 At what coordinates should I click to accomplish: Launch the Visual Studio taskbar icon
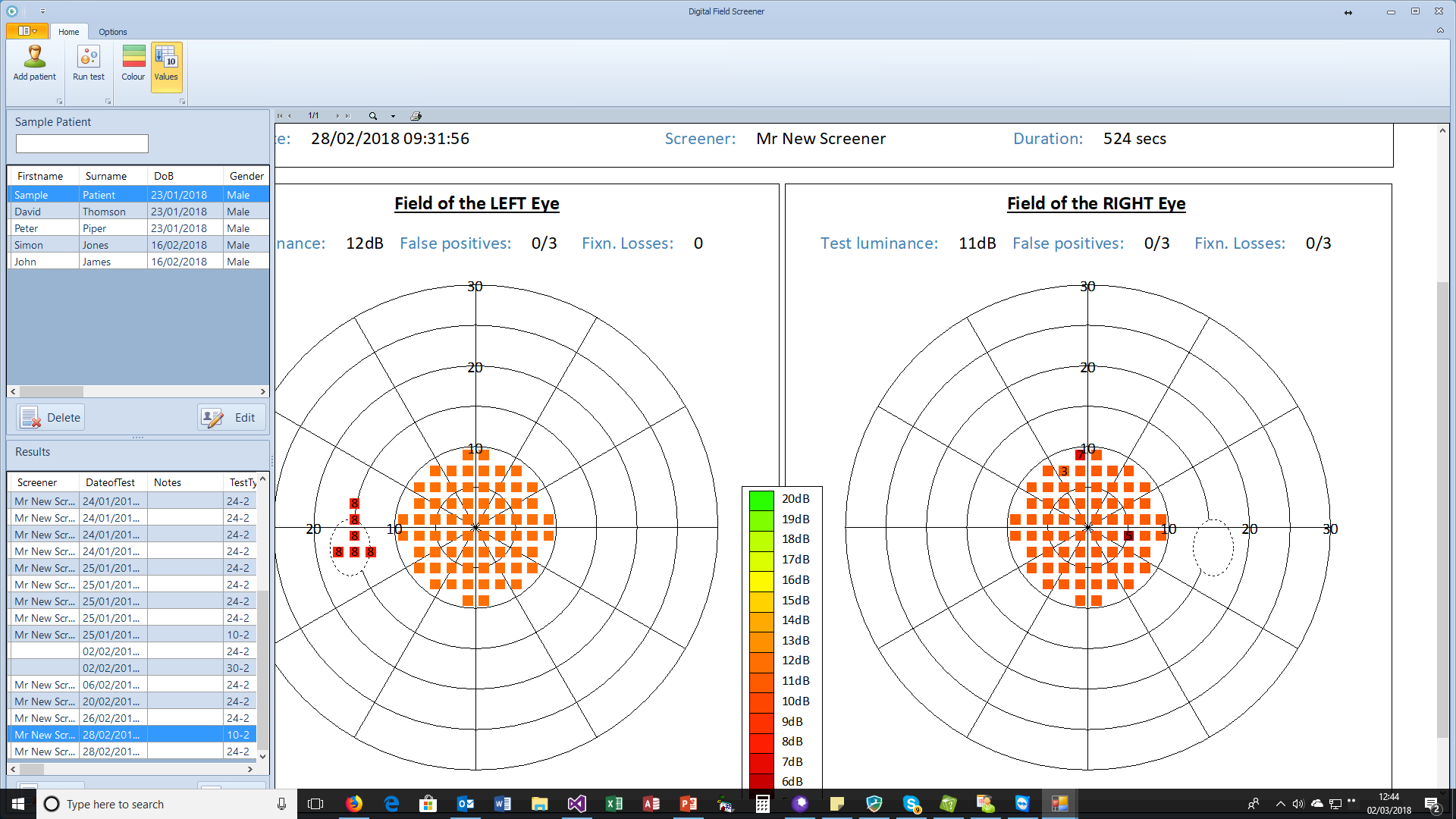[576, 804]
